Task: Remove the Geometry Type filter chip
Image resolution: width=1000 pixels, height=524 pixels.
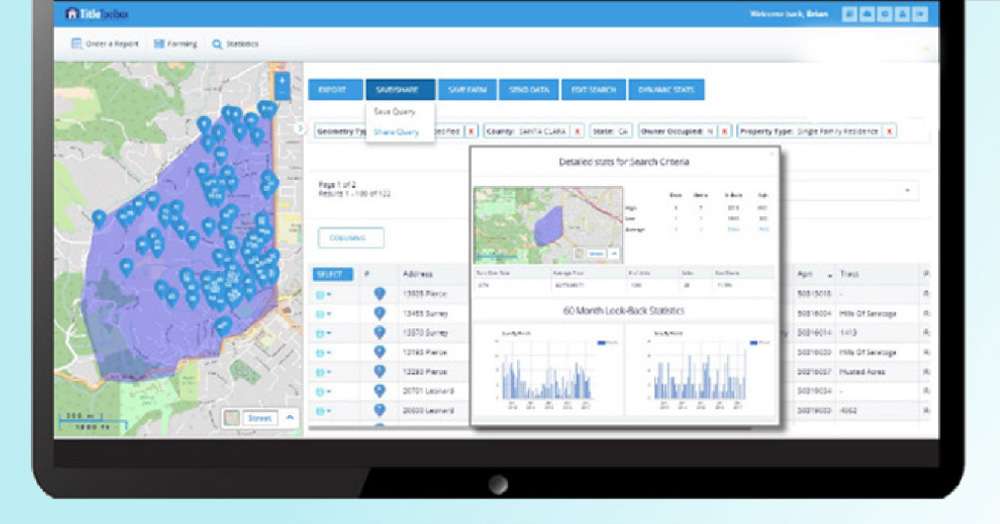Action: (471, 131)
